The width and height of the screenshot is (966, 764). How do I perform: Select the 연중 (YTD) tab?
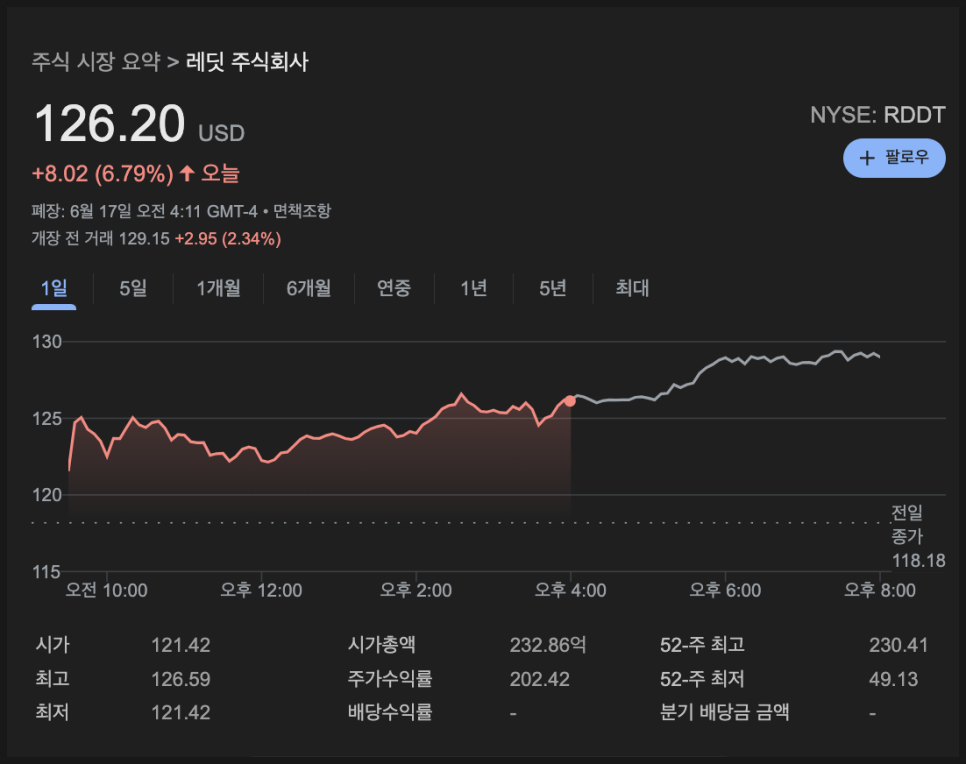pos(394,288)
